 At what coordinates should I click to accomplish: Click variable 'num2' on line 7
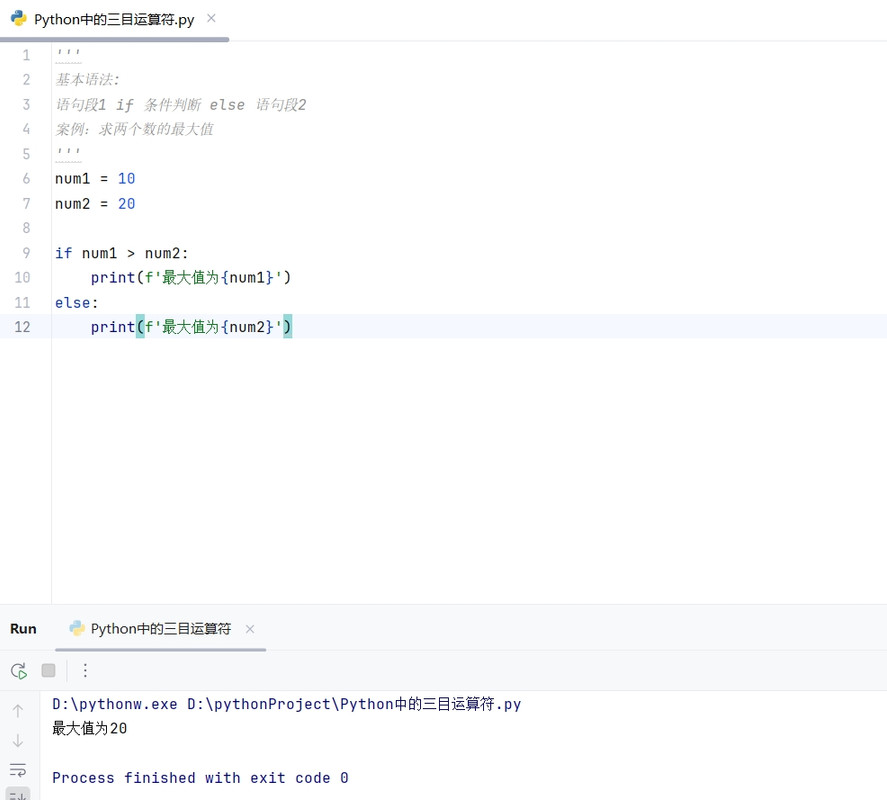[x=72, y=204]
